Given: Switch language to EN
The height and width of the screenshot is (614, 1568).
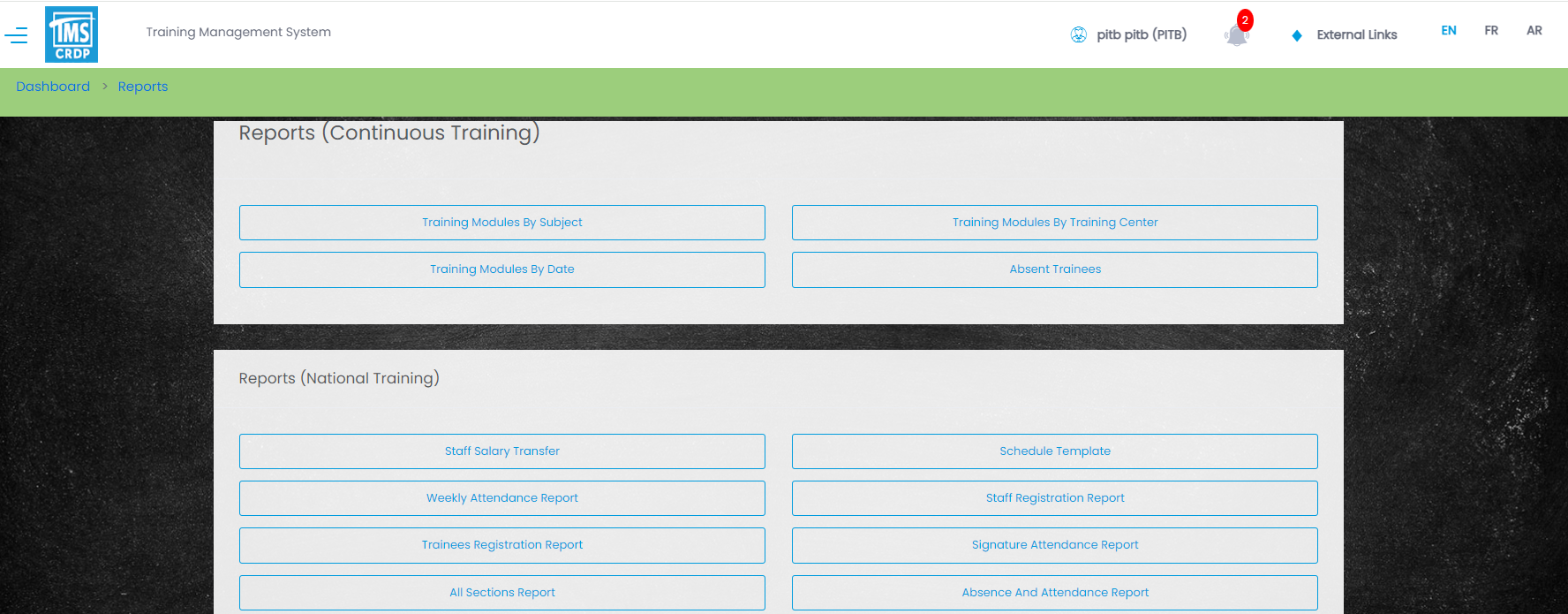Looking at the screenshot, I should (x=1448, y=30).
